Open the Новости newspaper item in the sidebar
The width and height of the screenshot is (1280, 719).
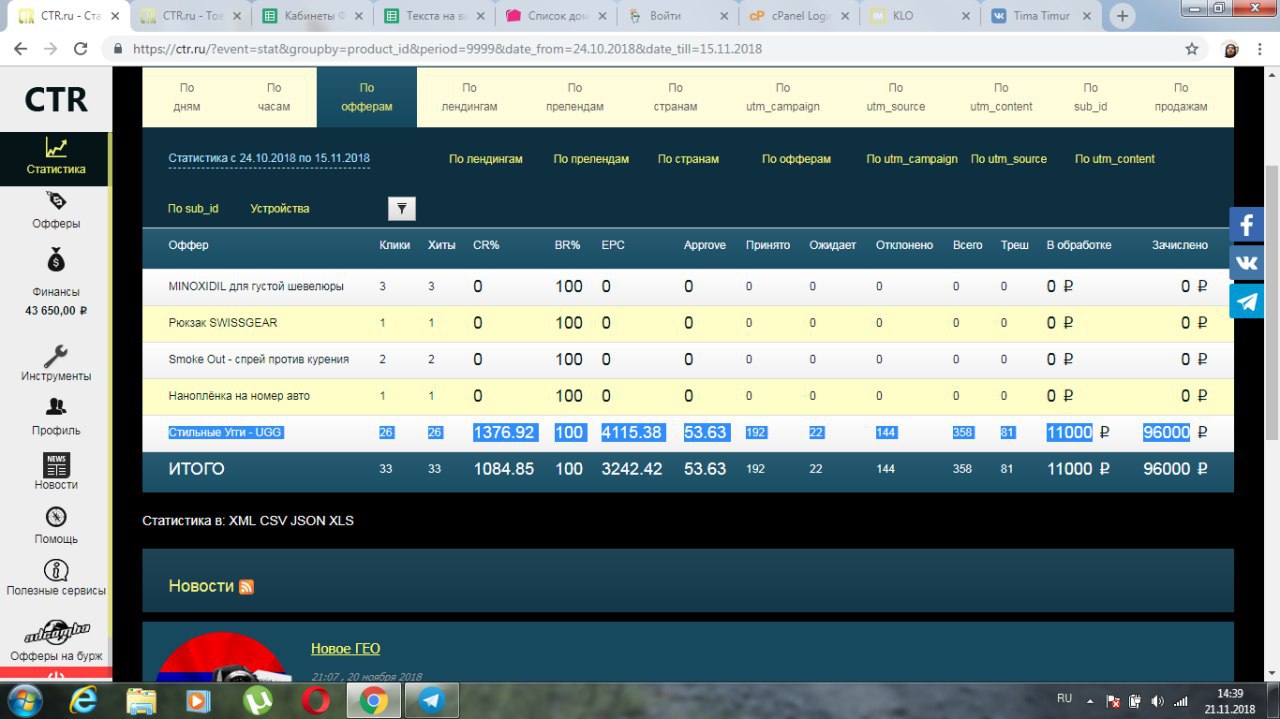coord(56,473)
